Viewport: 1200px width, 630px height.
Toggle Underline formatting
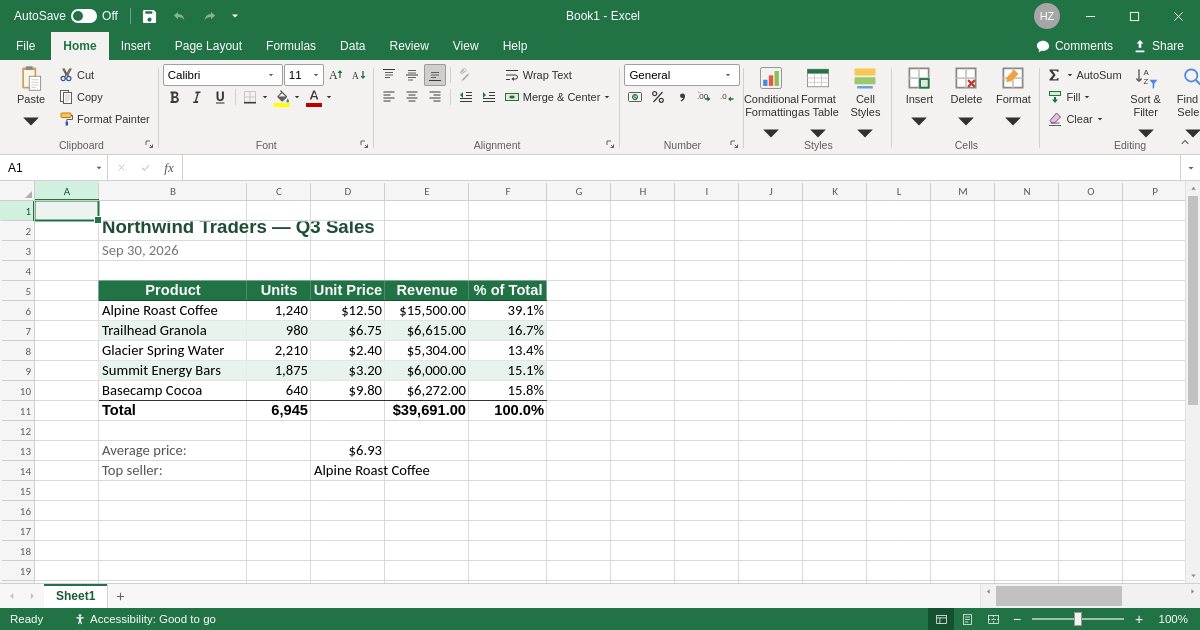[220, 97]
